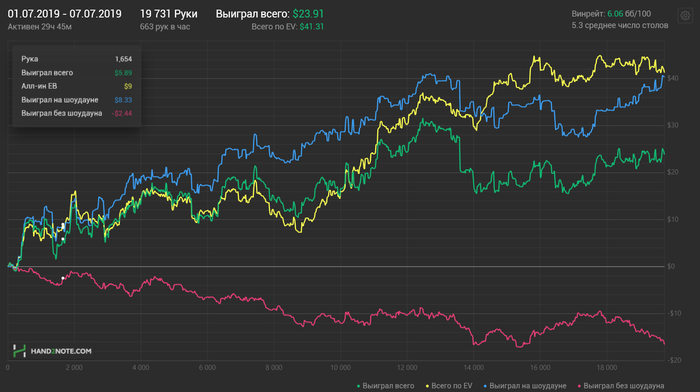
Task: Click the HAND2NOTE.COM watermark link
Action: coord(61,351)
